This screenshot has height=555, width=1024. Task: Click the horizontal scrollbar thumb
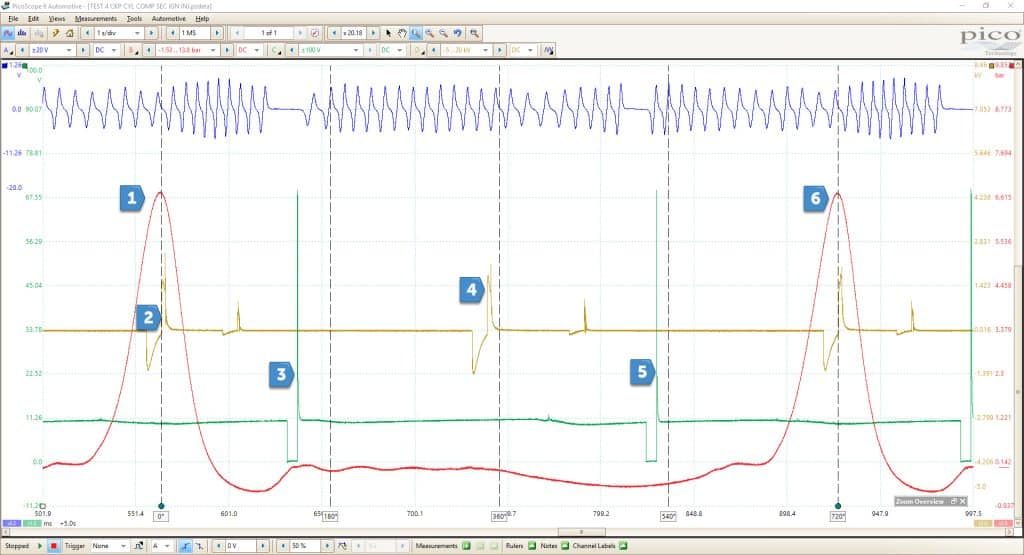tap(581, 532)
